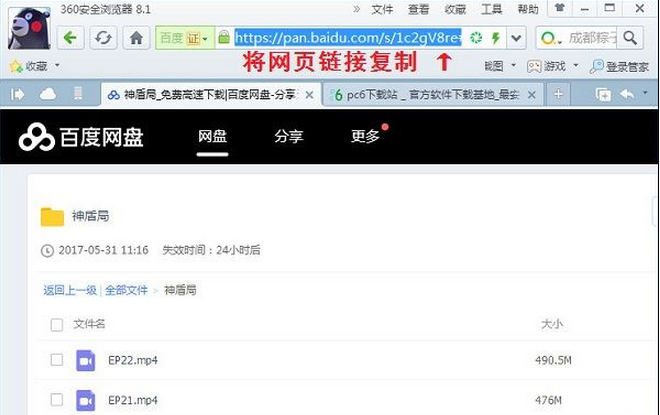The height and width of the screenshot is (415, 660).
Task: Click the 神盾局 folder icon
Action: pos(52,217)
